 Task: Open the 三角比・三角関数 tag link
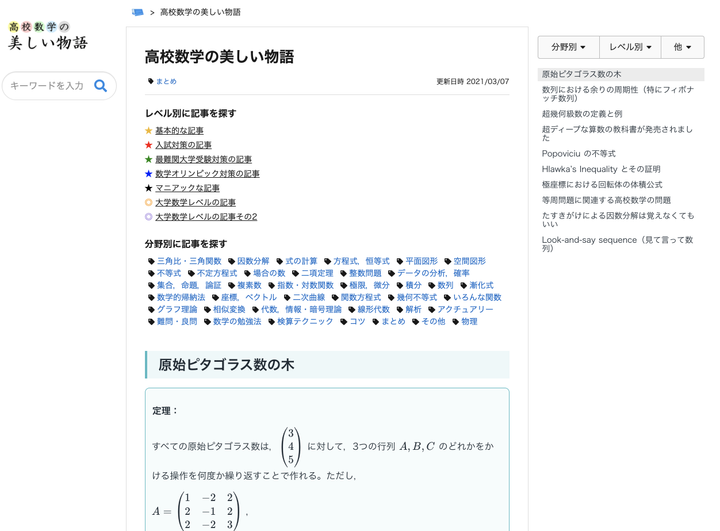[x=189, y=261]
